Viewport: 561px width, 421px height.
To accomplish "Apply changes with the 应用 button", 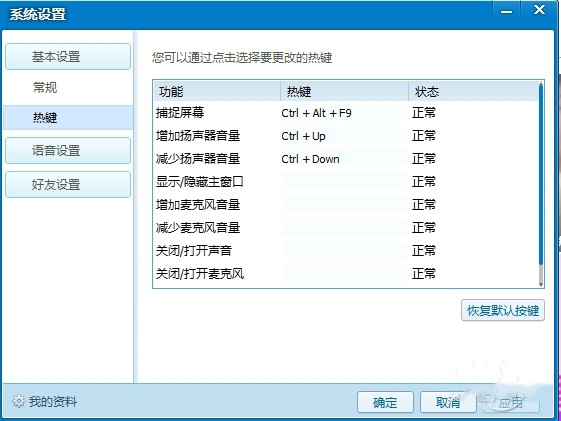I will tap(511, 402).
